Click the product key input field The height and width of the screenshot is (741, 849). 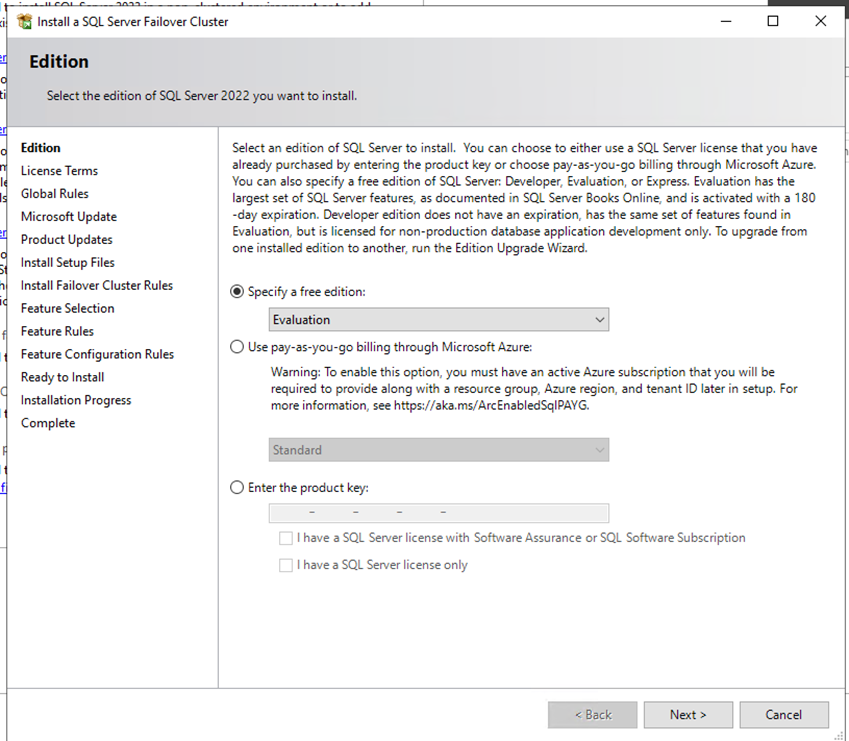(439, 513)
